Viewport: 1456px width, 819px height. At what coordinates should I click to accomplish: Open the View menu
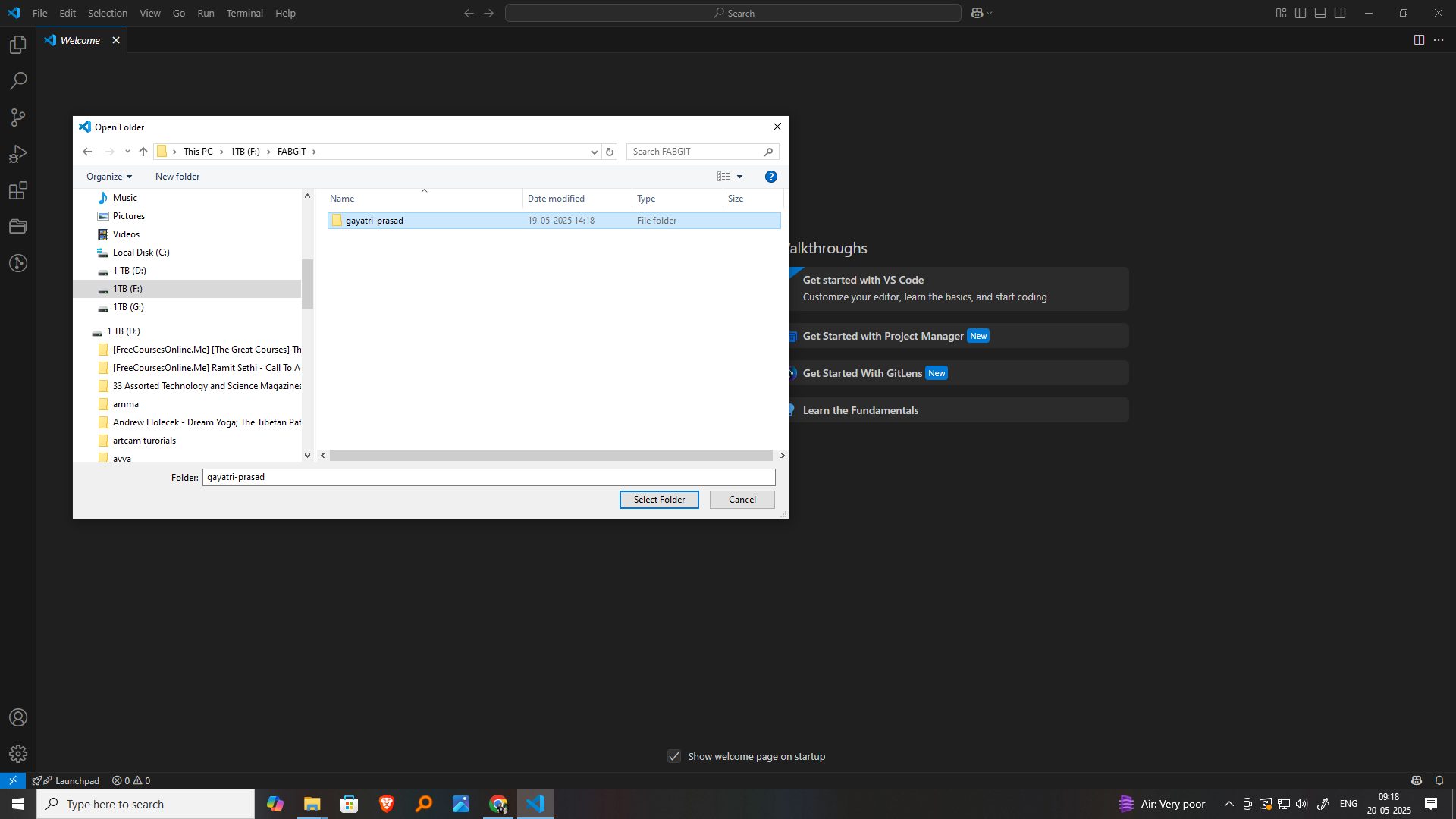[149, 13]
